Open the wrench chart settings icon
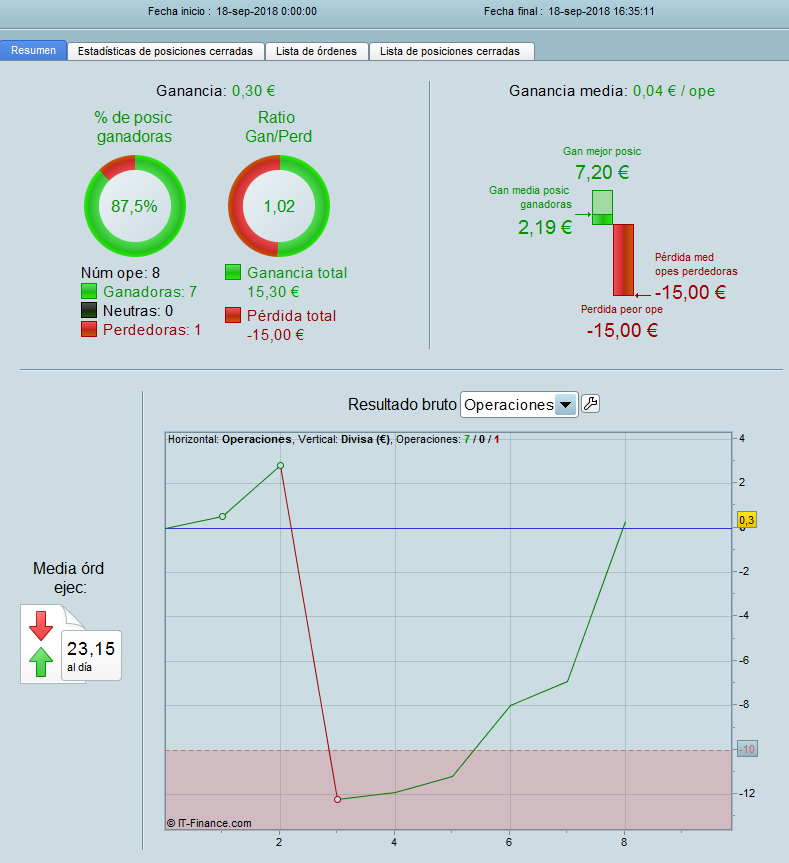This screenshot has height=863, width=789. pos(590,404)
